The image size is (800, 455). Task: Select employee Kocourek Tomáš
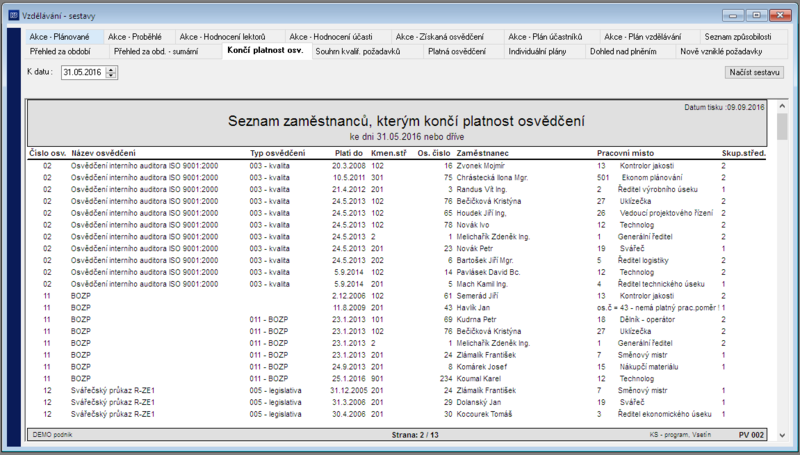(x=484, y=414)
